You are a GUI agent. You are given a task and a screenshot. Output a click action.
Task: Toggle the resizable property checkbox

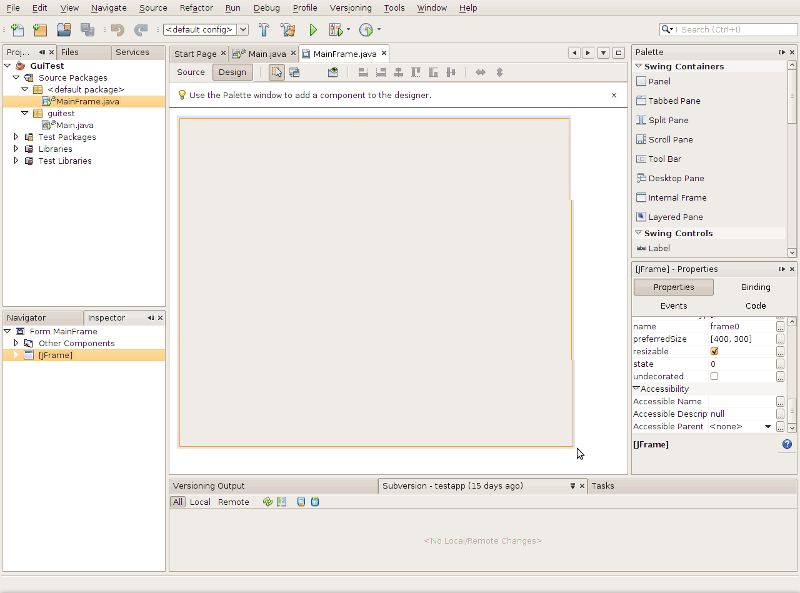tap(714, 351)
